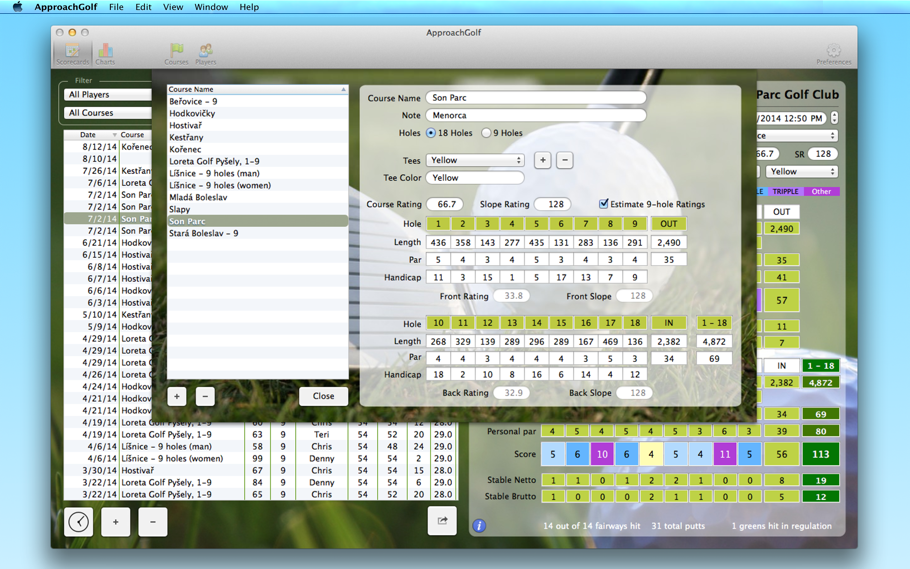This screenshot has width=910, height=569.
Task: Edit the Course Name field Son Parc
Action: [x=536, y=98]
